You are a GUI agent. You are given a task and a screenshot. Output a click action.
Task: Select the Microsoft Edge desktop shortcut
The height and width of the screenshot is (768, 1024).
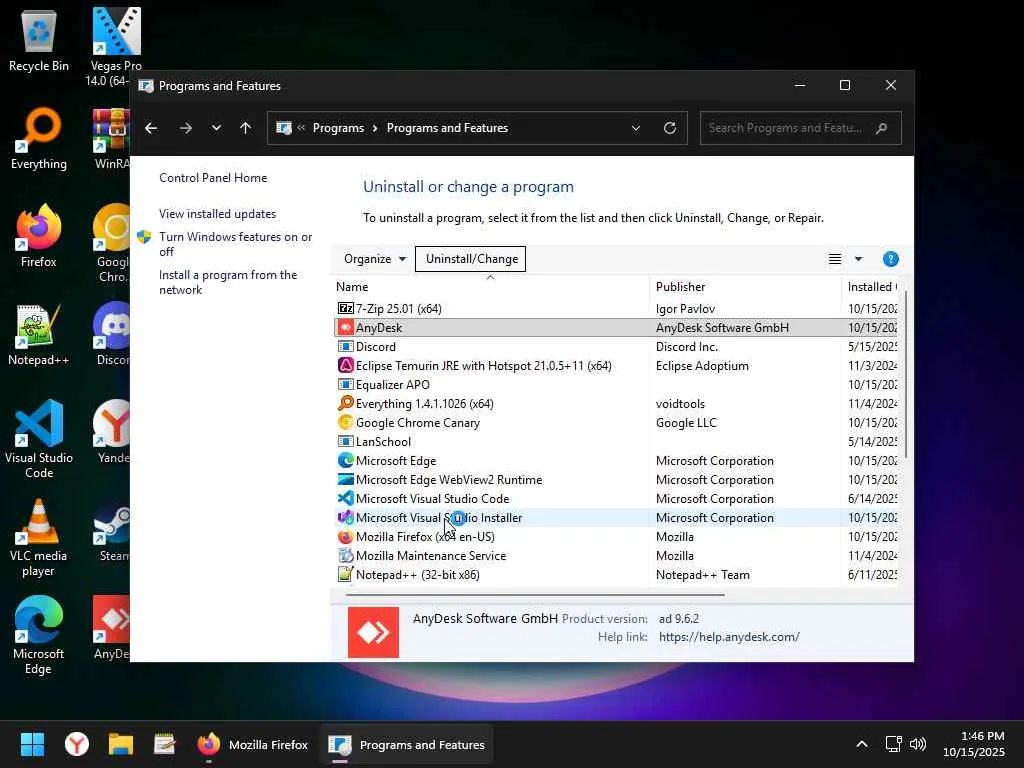pos(39,635)
